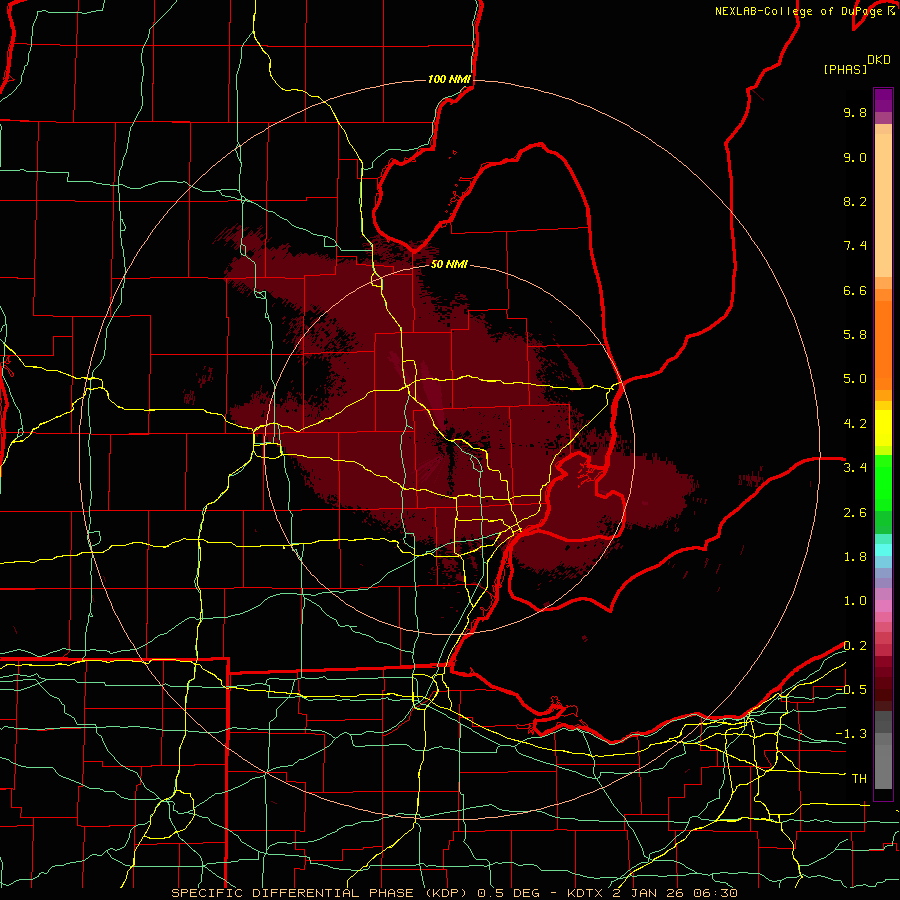Click the 0.2 color scale value
Image resolution: width=900 pixels, height=900 pixels.
point(855,646)
